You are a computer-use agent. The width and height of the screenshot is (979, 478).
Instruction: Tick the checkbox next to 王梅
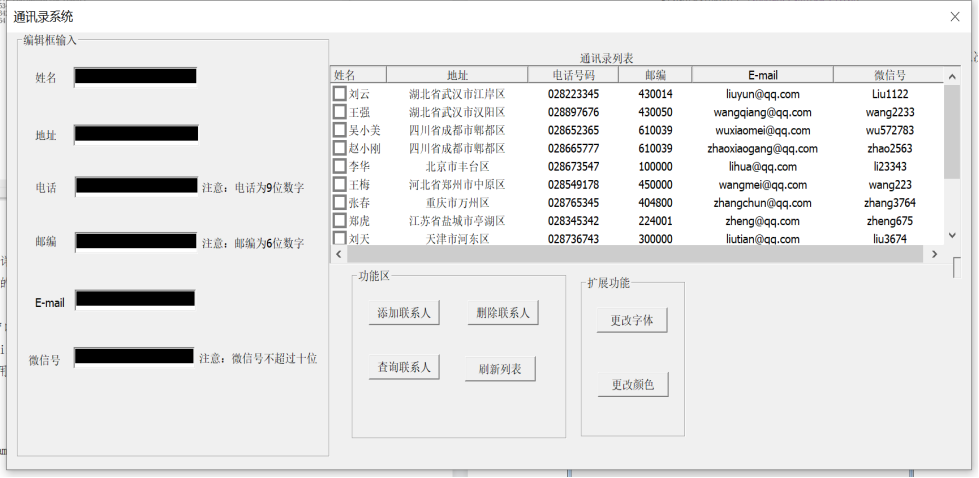[x=339, y=185]
